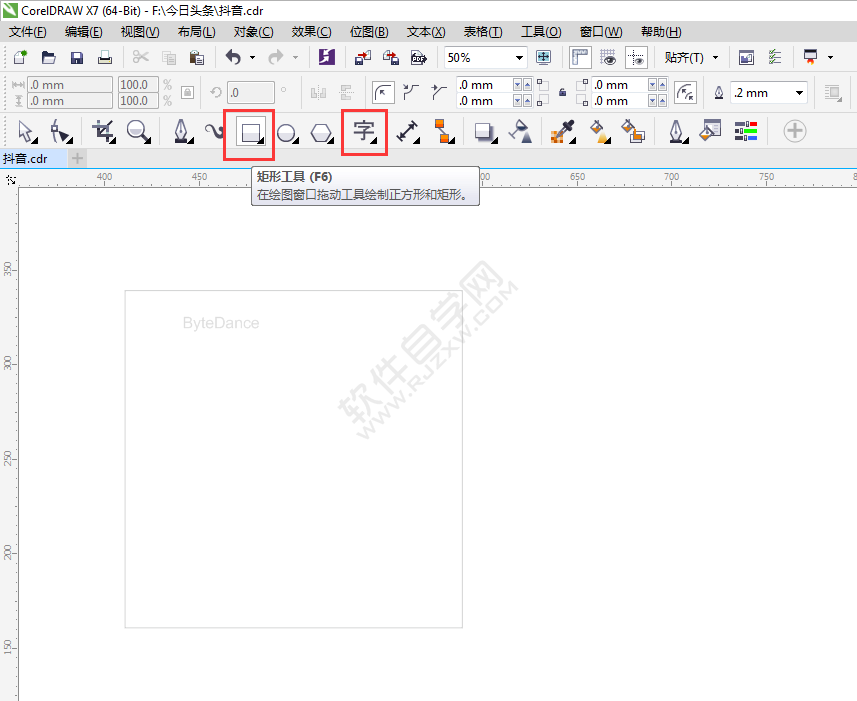This screenshot has width=857, height=701.
Task: Switch to the 抖音.cdr document tab
Action: 27,158
